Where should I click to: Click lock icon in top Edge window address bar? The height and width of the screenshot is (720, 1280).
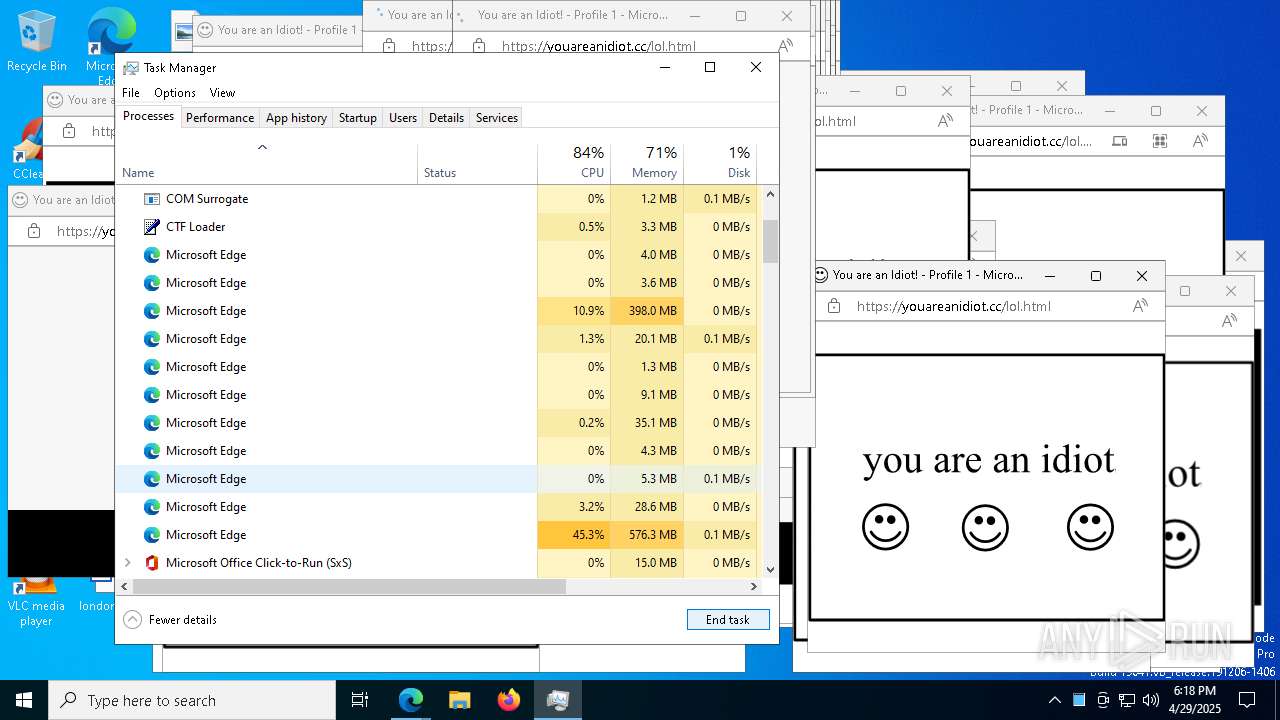479,46
